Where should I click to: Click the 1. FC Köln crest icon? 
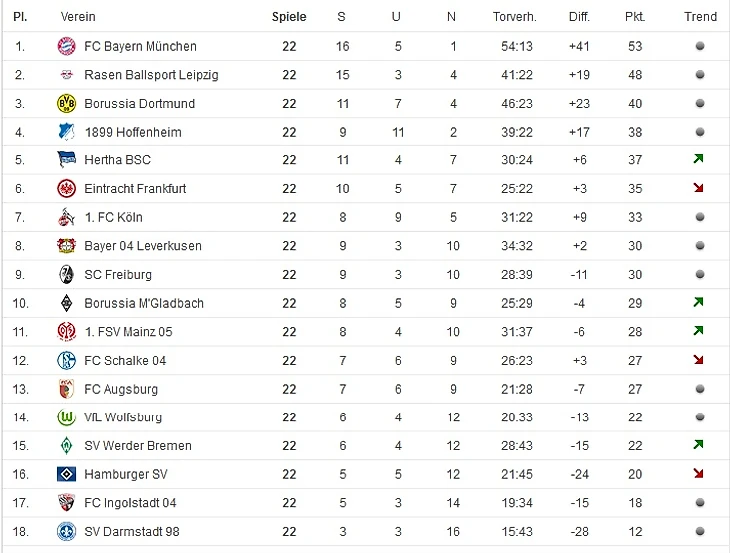pyautogui.click(x=66, y=217)
